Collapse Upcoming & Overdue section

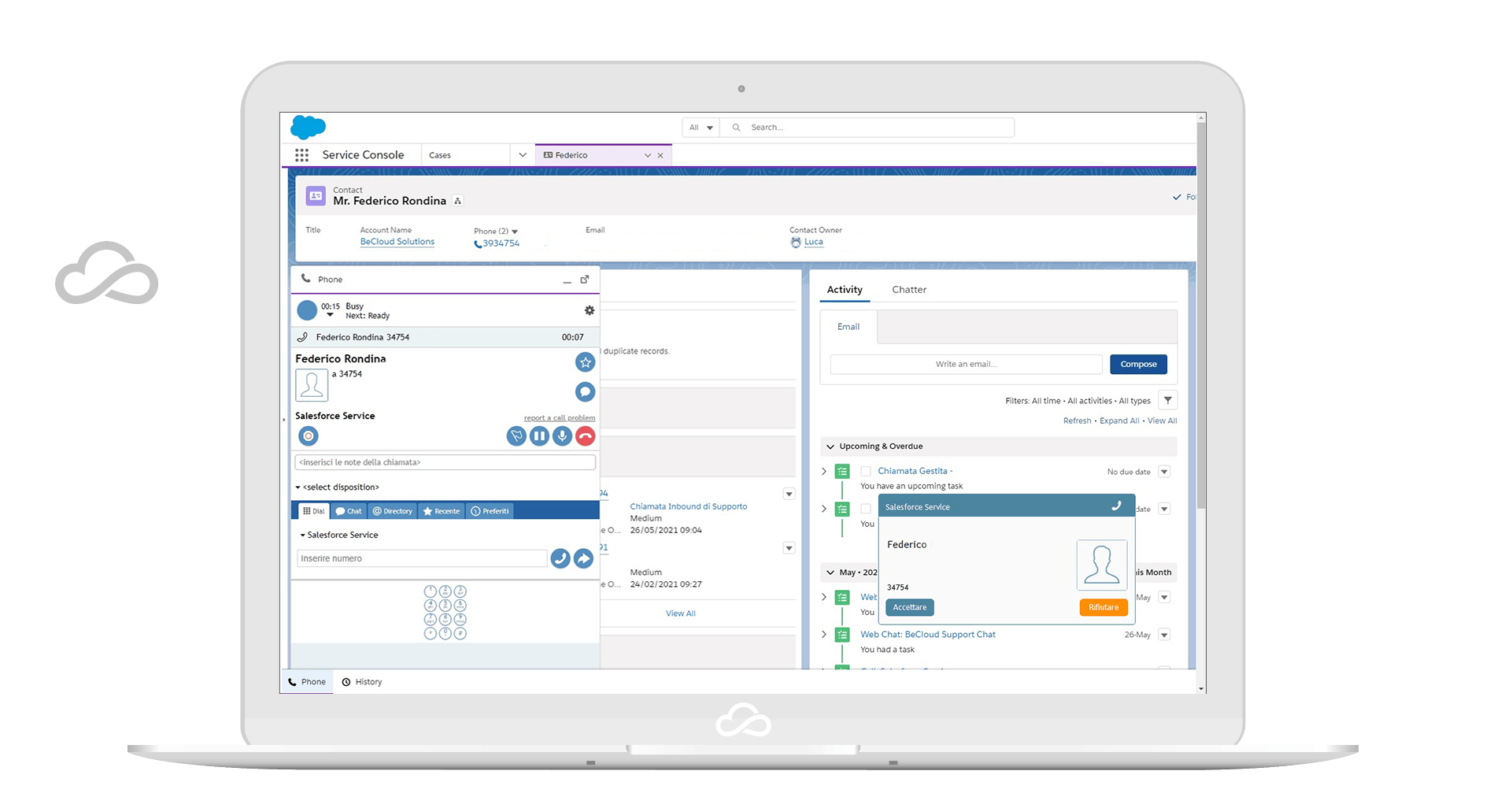point(830,447)
